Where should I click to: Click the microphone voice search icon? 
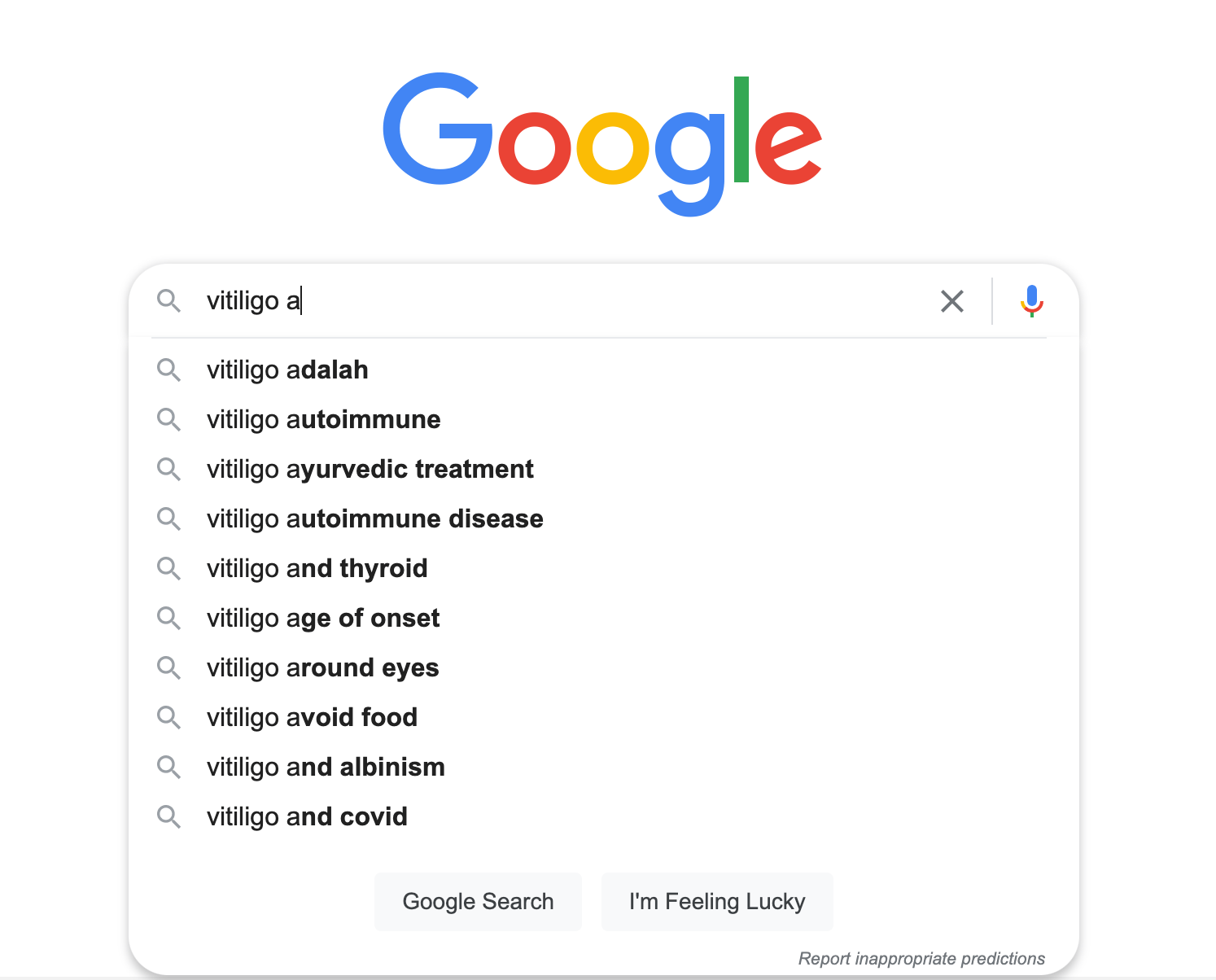(x=1031, y=301)
